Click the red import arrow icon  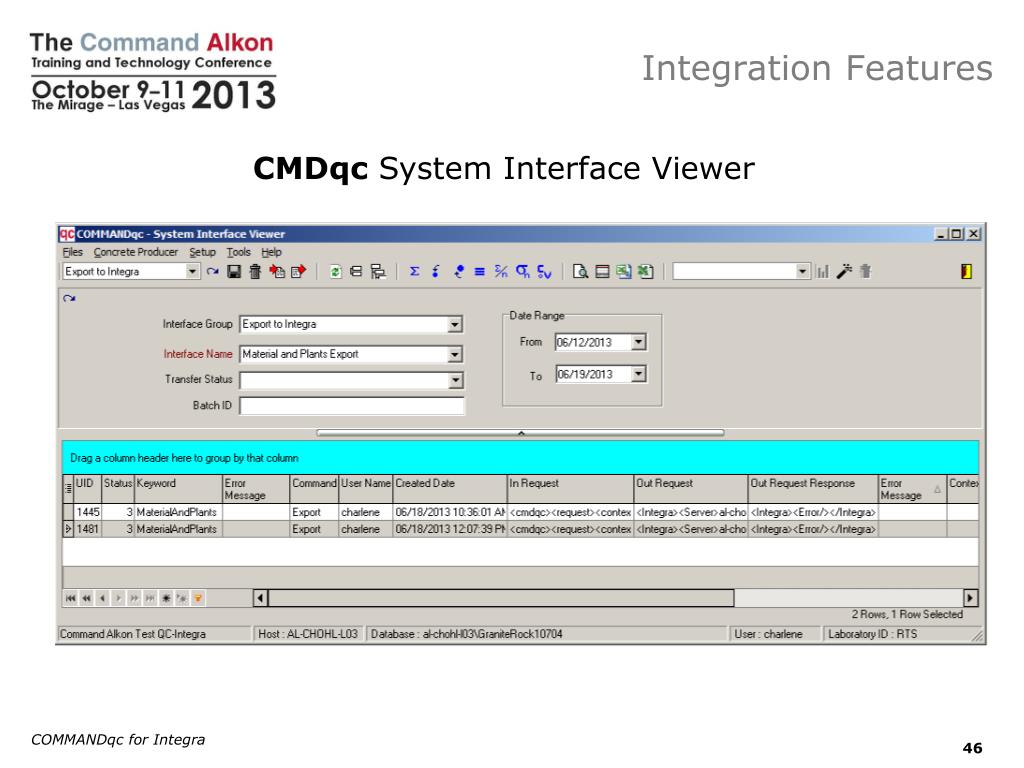point(277,272)
